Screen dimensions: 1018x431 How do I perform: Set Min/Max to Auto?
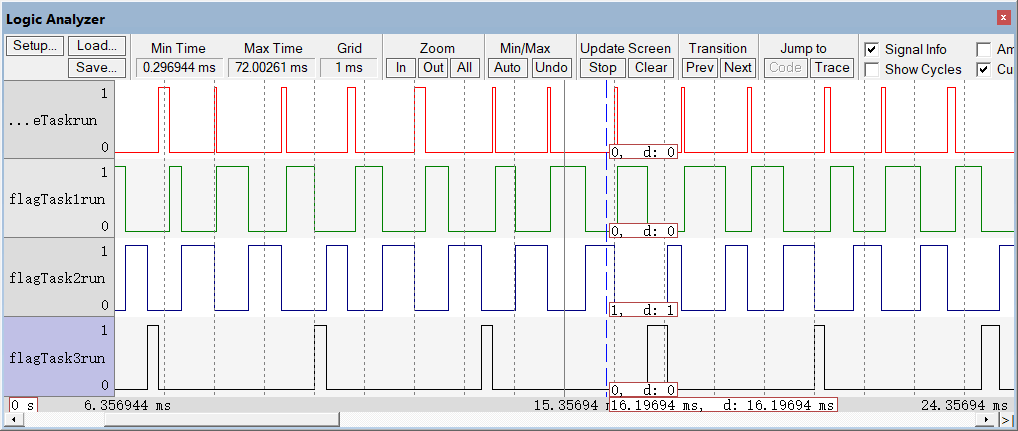point(508,68)
